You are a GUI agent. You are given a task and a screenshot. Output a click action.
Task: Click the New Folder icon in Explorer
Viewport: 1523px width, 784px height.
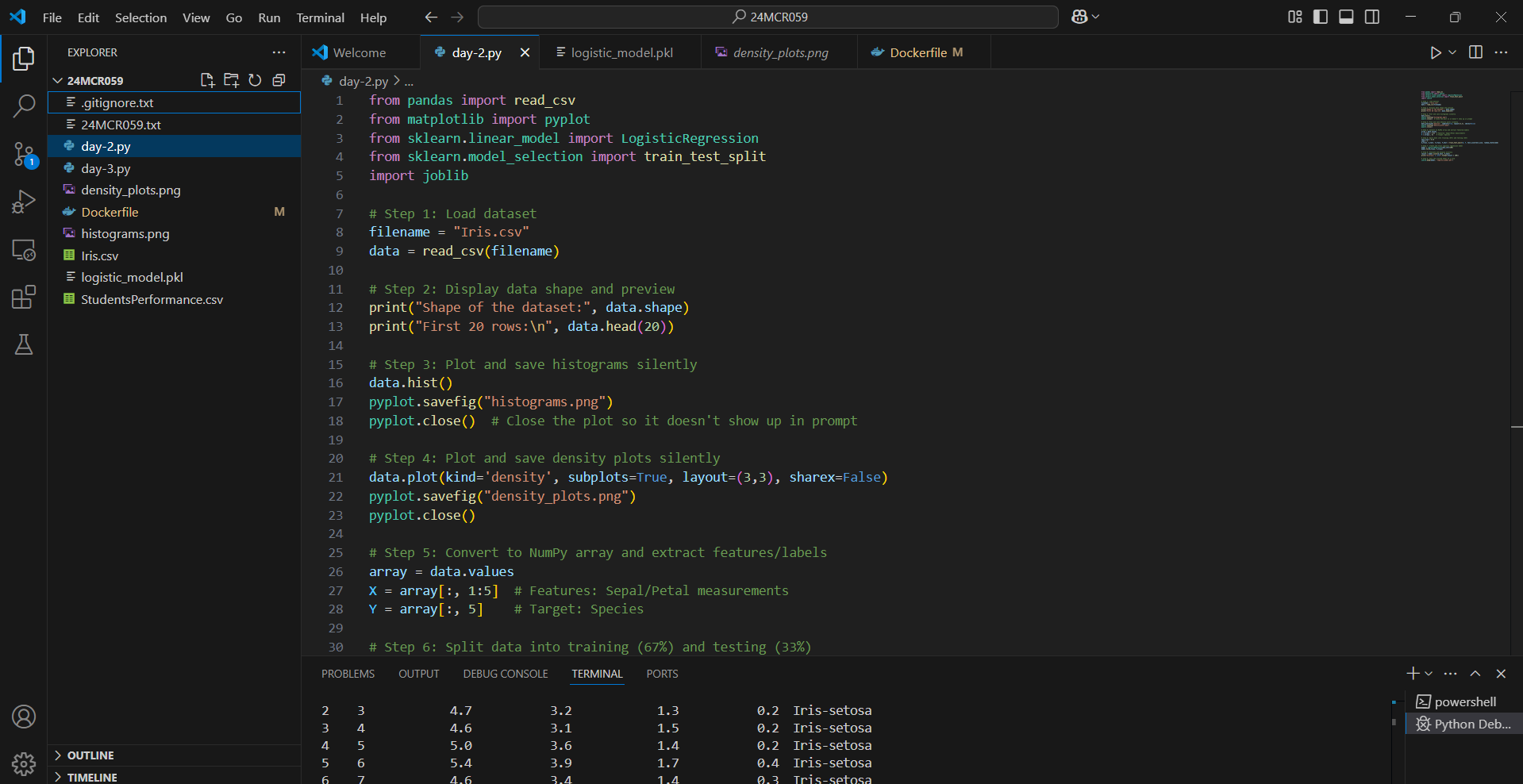(232, 80)
